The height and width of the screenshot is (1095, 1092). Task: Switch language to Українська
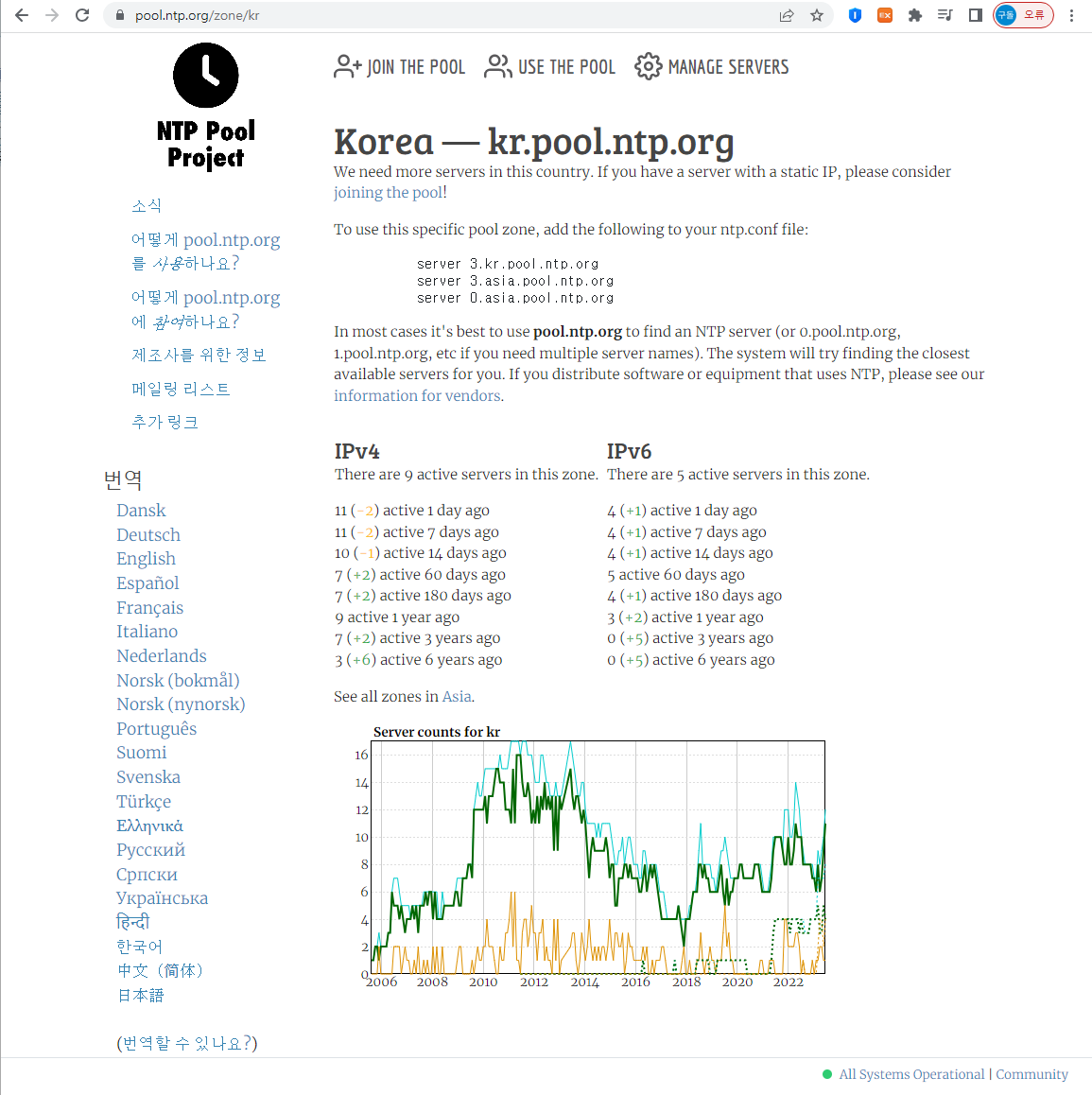click(x=162, y=898)
